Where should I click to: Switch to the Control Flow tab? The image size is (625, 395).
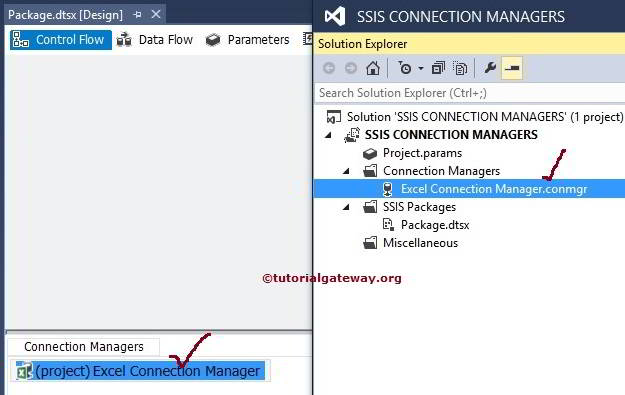[x=61, y=40]
